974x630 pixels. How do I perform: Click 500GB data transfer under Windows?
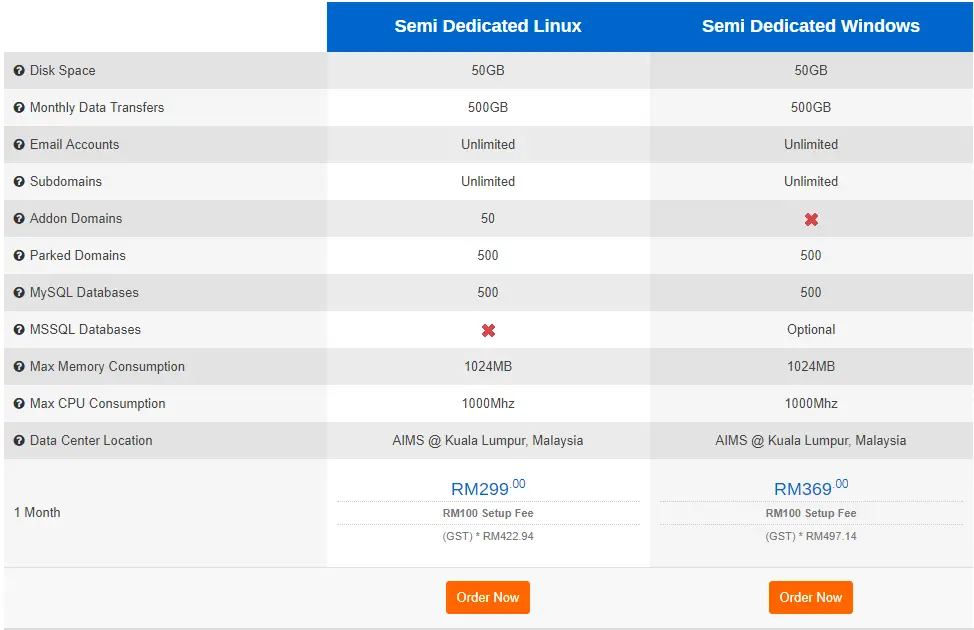point(811,107)
